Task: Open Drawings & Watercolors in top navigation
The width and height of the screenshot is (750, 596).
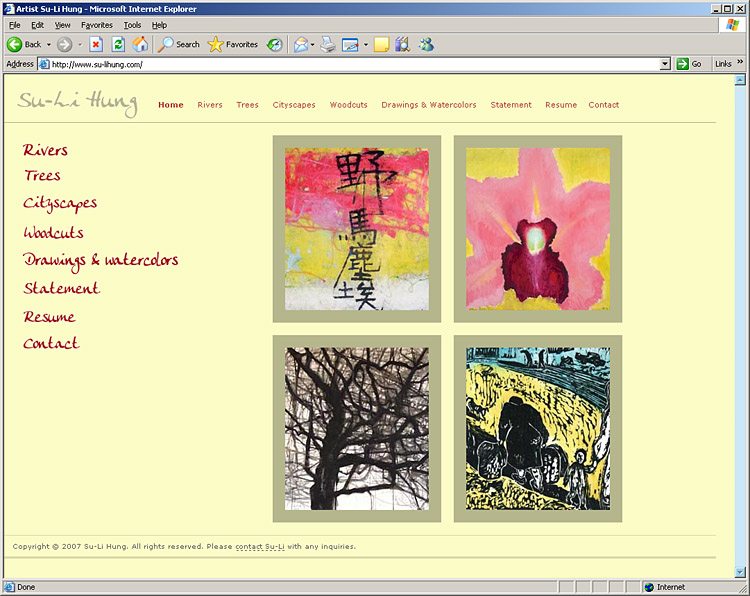Action: [x=429, y=105]
